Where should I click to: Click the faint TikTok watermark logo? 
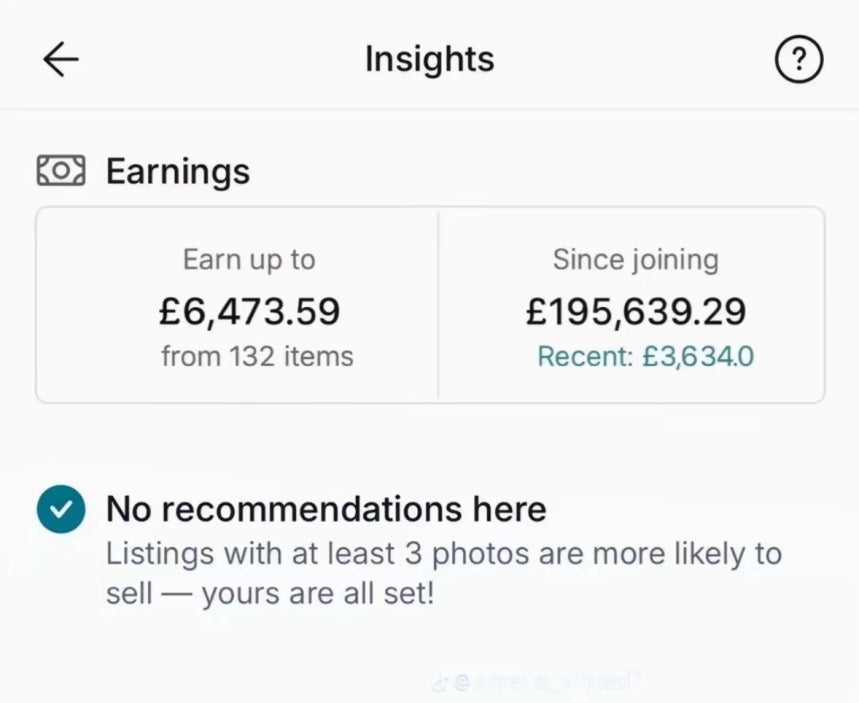[437, 682]
